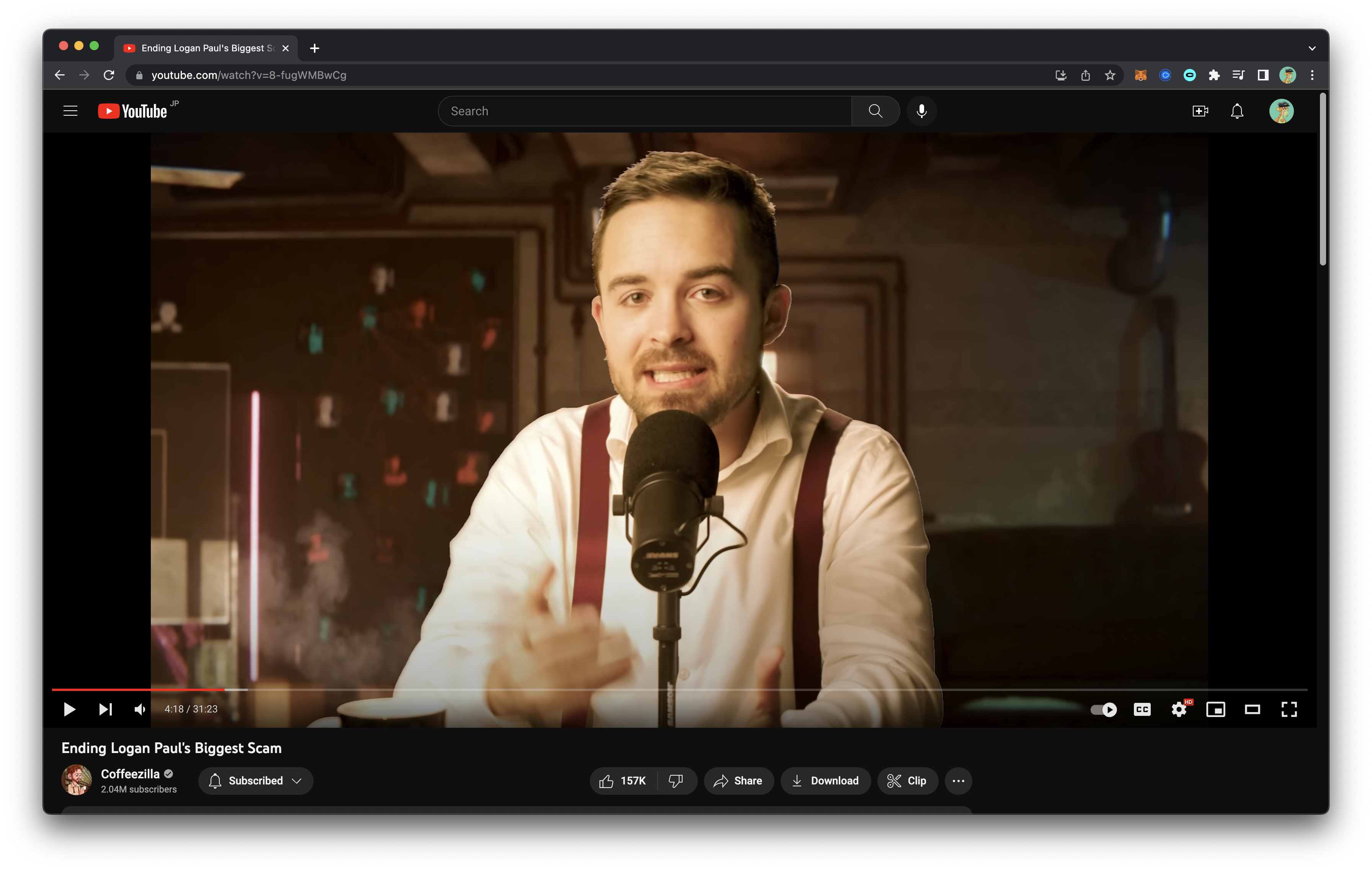Screen dimensions: 1372x871
Task: Toggle the autoplay switch
Action: 1104,709
